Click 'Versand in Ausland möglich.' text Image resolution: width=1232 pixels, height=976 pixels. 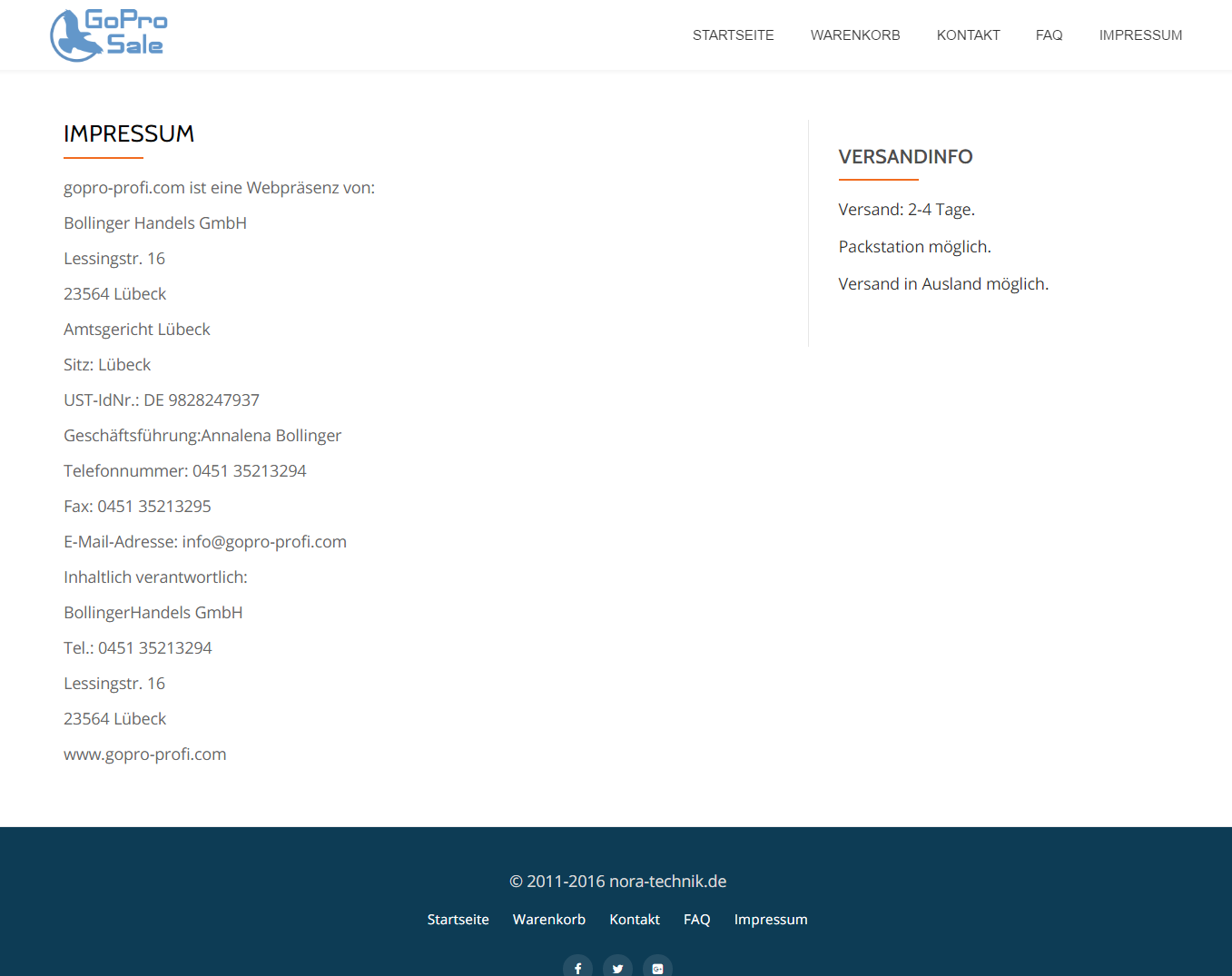943,284
